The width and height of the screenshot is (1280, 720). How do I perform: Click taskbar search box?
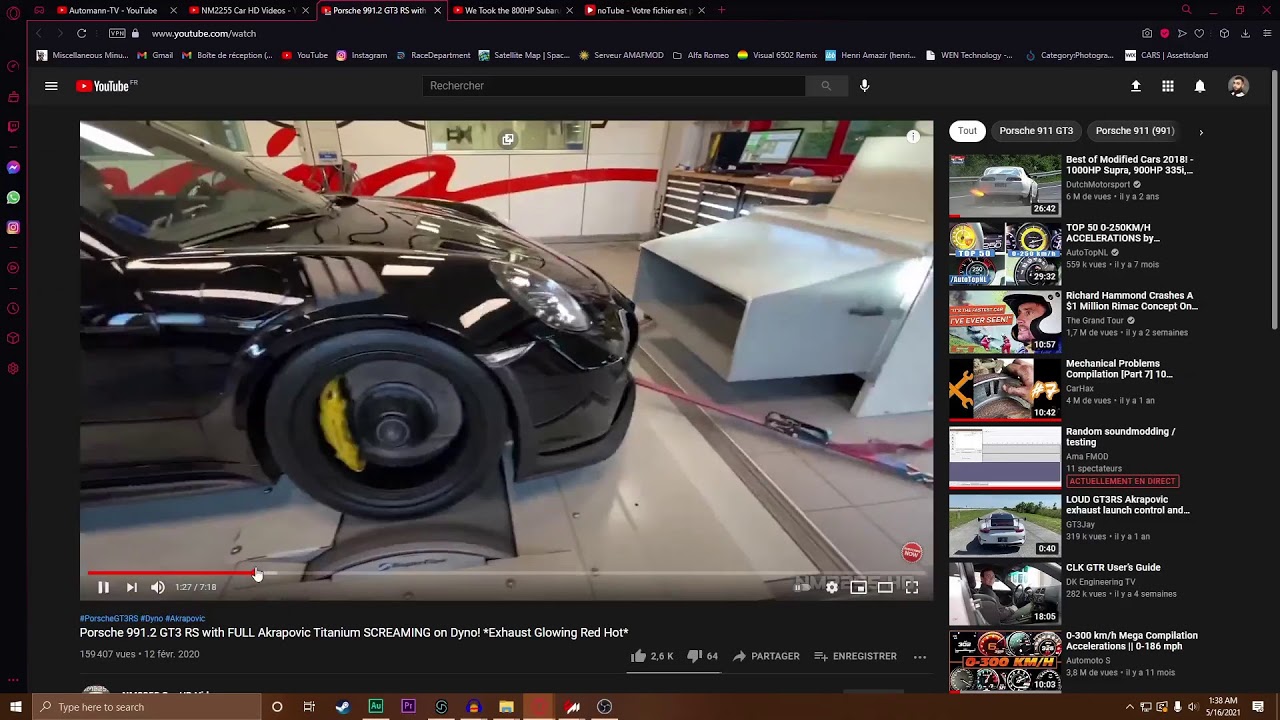coord(146,707)
